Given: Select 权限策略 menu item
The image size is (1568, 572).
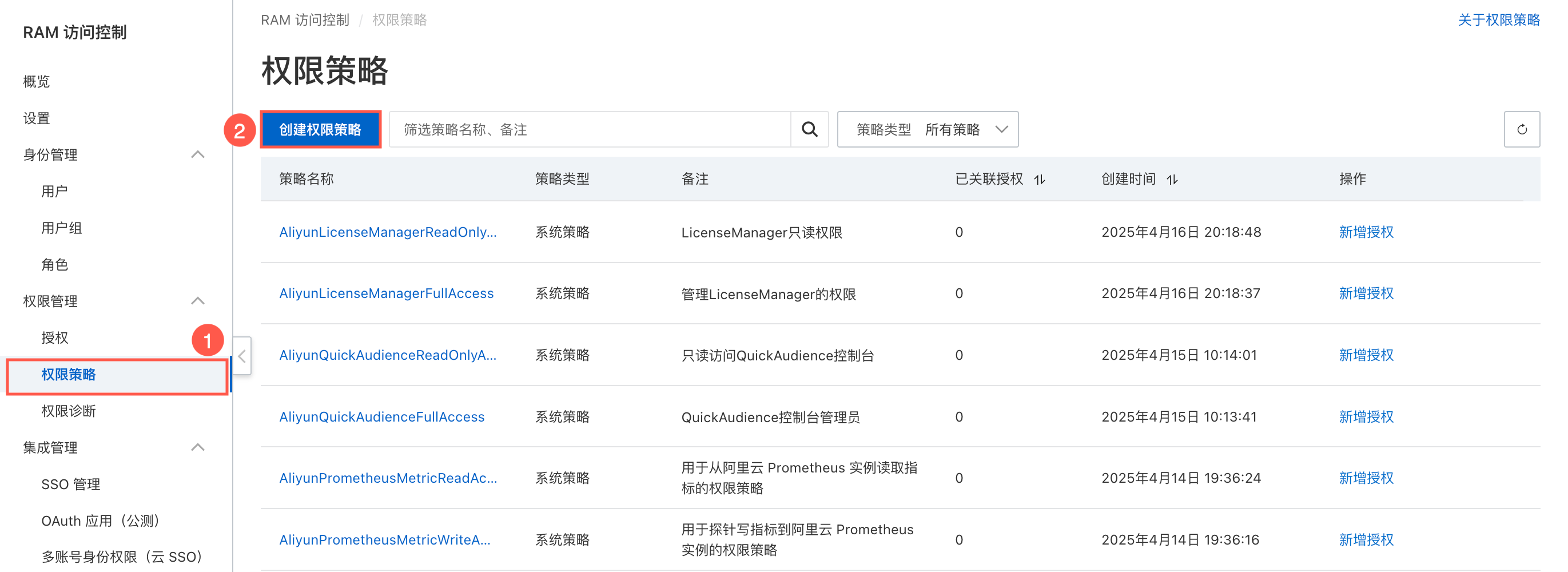Looking at the screenshot, I should (117, 375).
